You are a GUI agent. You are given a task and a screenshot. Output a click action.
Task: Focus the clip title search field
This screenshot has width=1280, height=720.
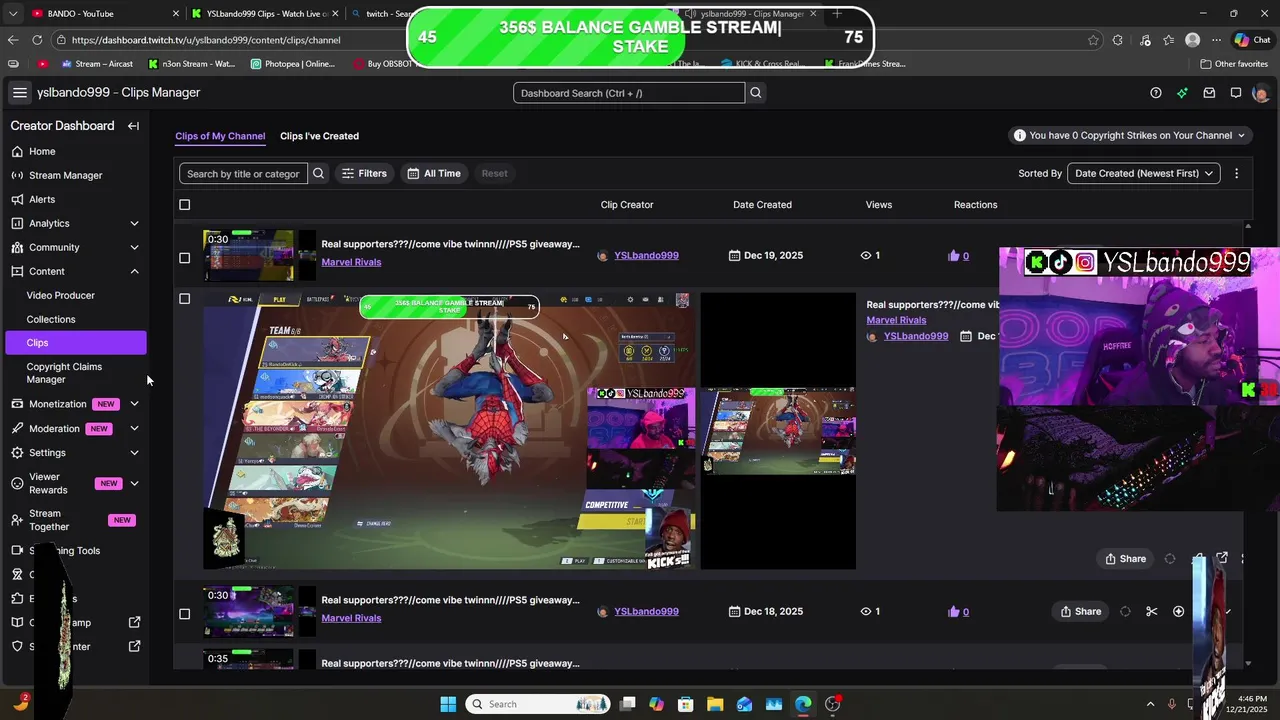pyautogui.click(x=243, y=173)
